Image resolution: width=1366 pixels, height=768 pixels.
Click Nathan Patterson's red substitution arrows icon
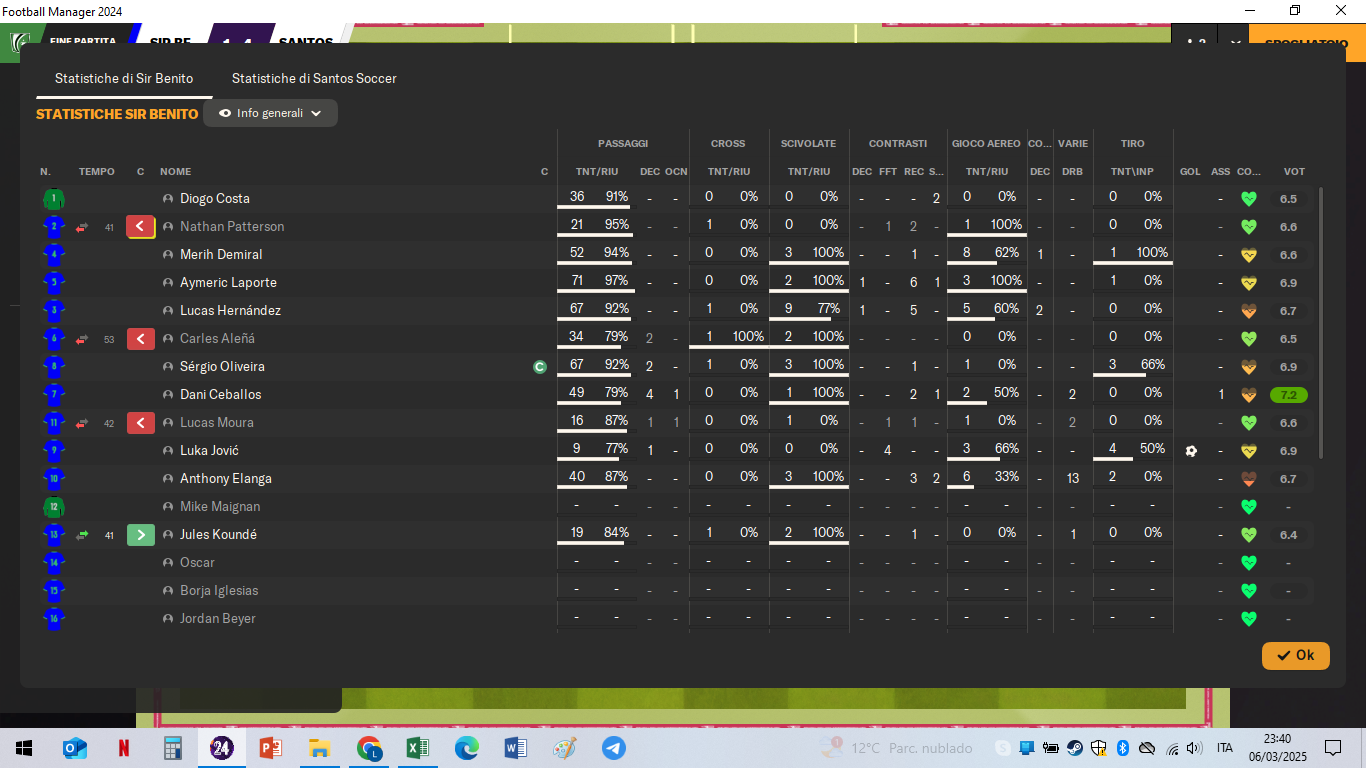coord(82,227)
